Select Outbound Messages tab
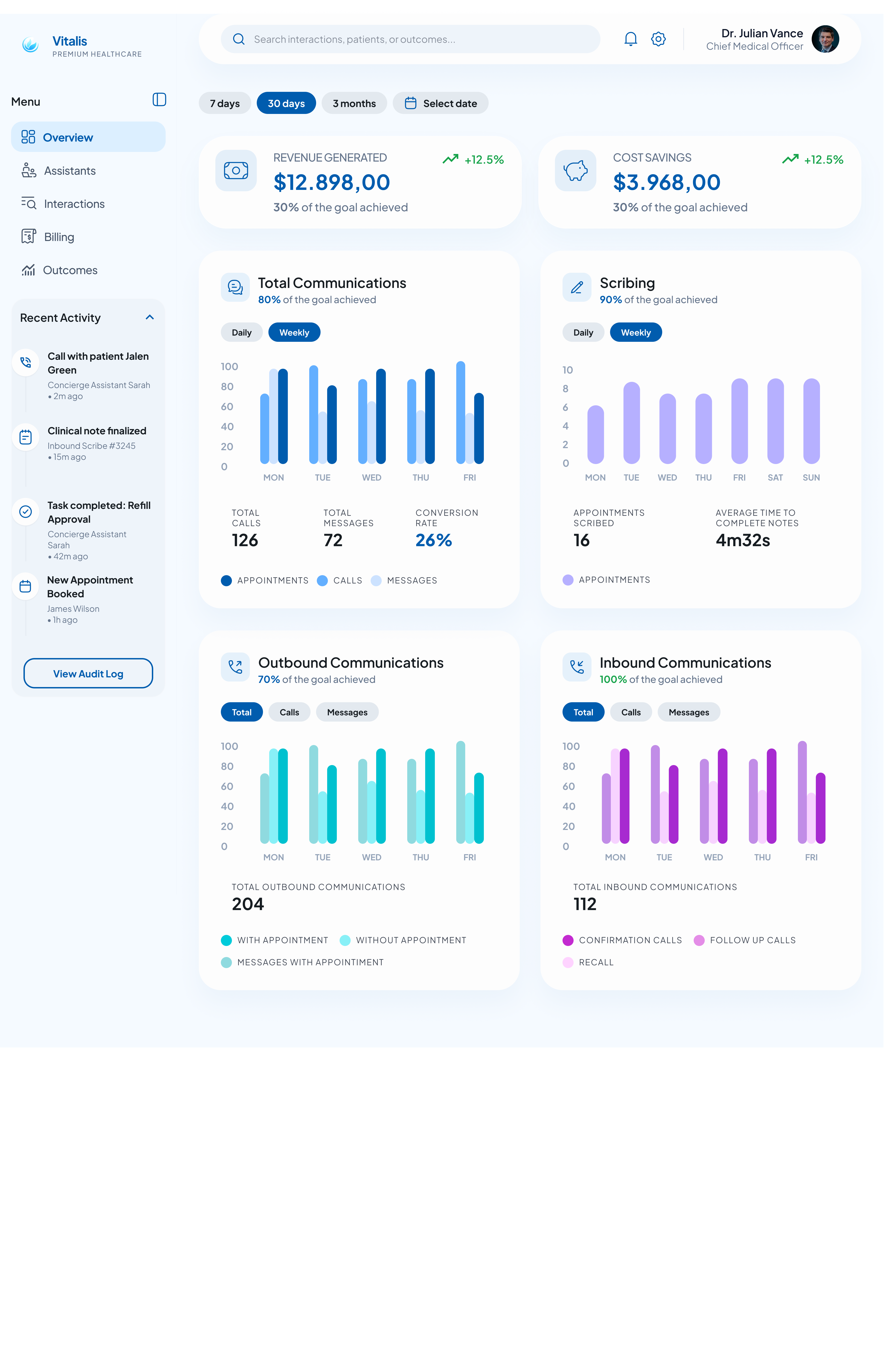 (347, 712)
